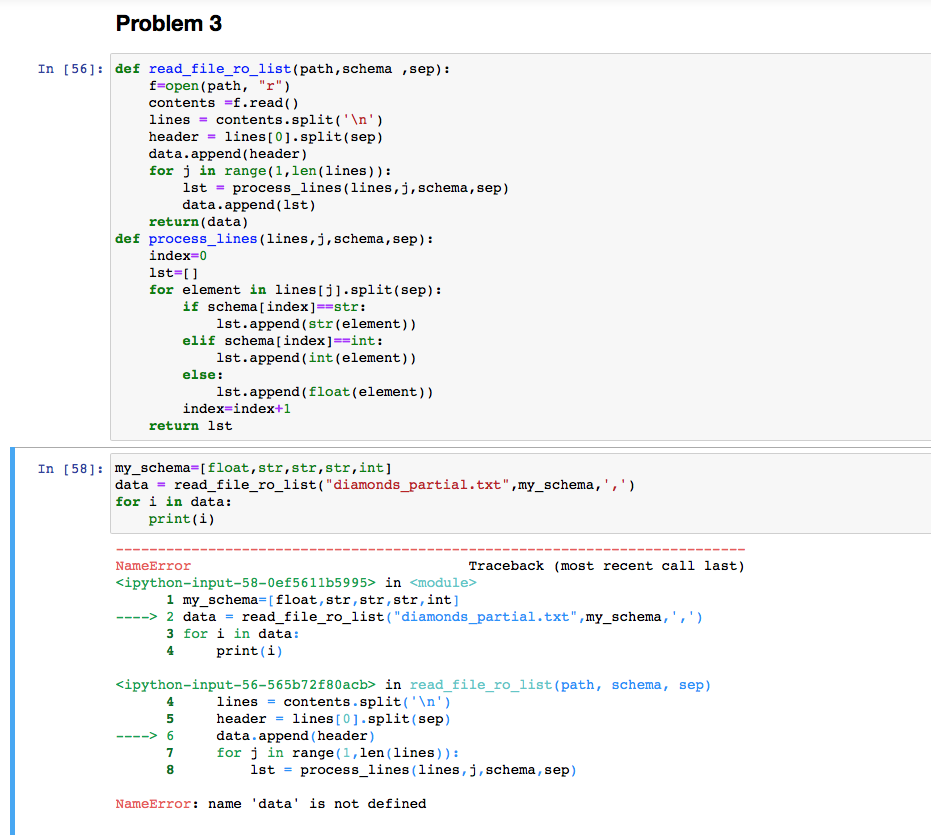This screenshot has width=931, height=835.
Task: Click the Problem 3 heading
Action: point(168,23)
